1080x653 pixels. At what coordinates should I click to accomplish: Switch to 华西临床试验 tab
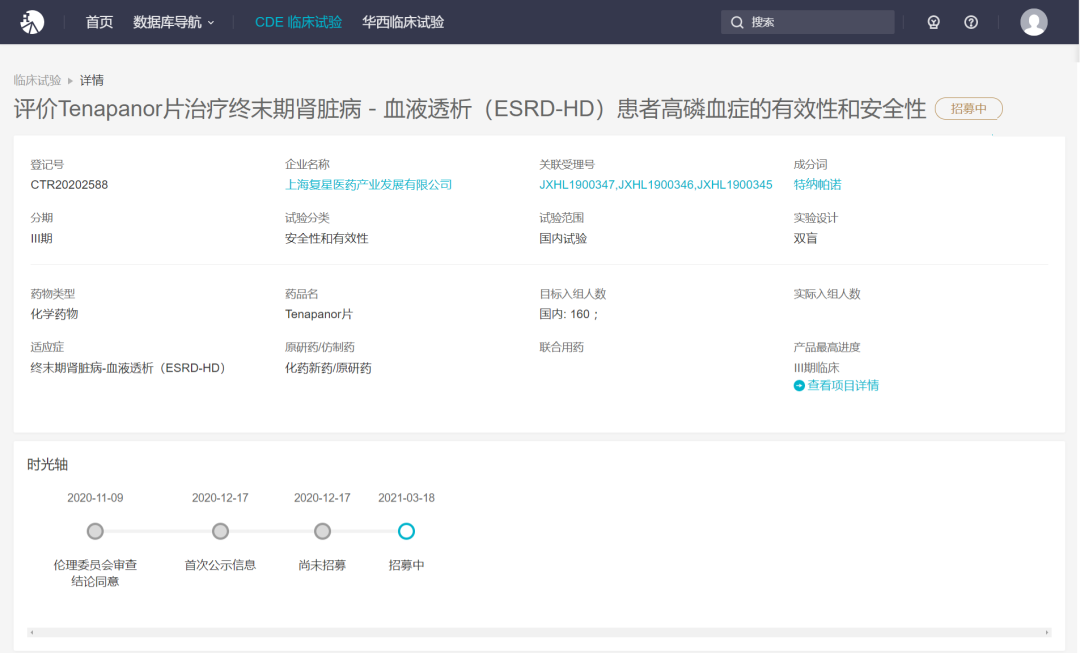403,22
